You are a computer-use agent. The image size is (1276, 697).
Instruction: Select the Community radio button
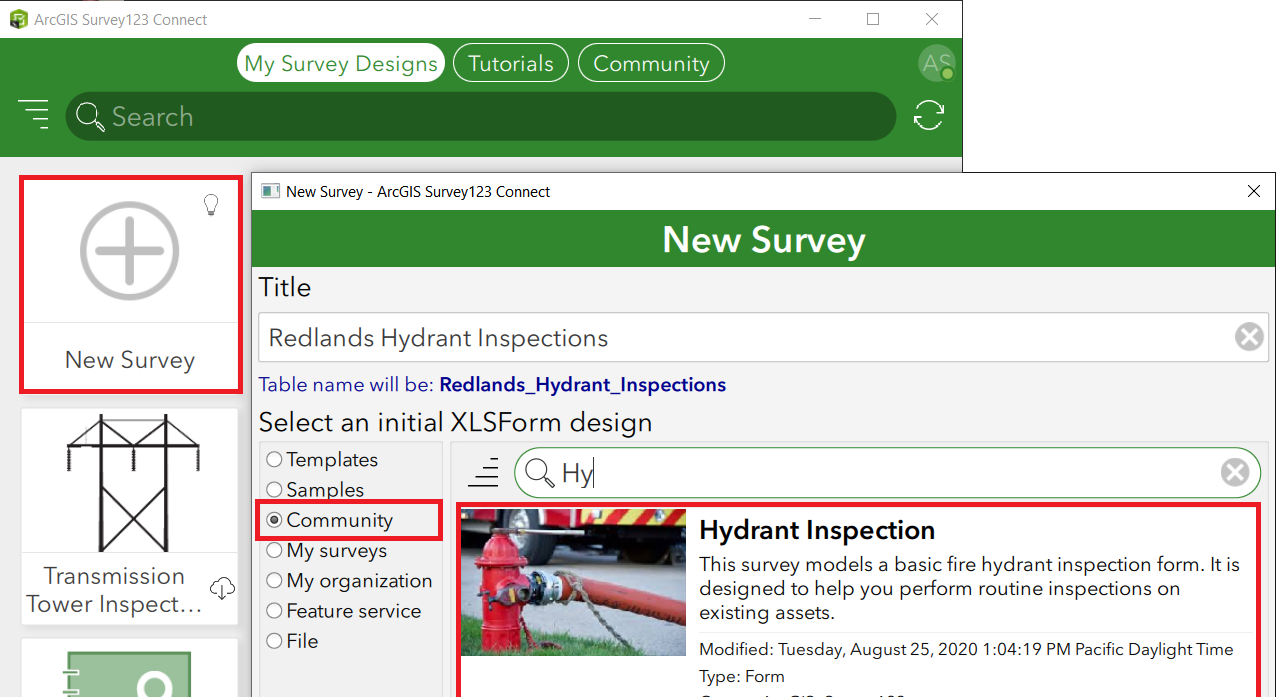point(274,520)
